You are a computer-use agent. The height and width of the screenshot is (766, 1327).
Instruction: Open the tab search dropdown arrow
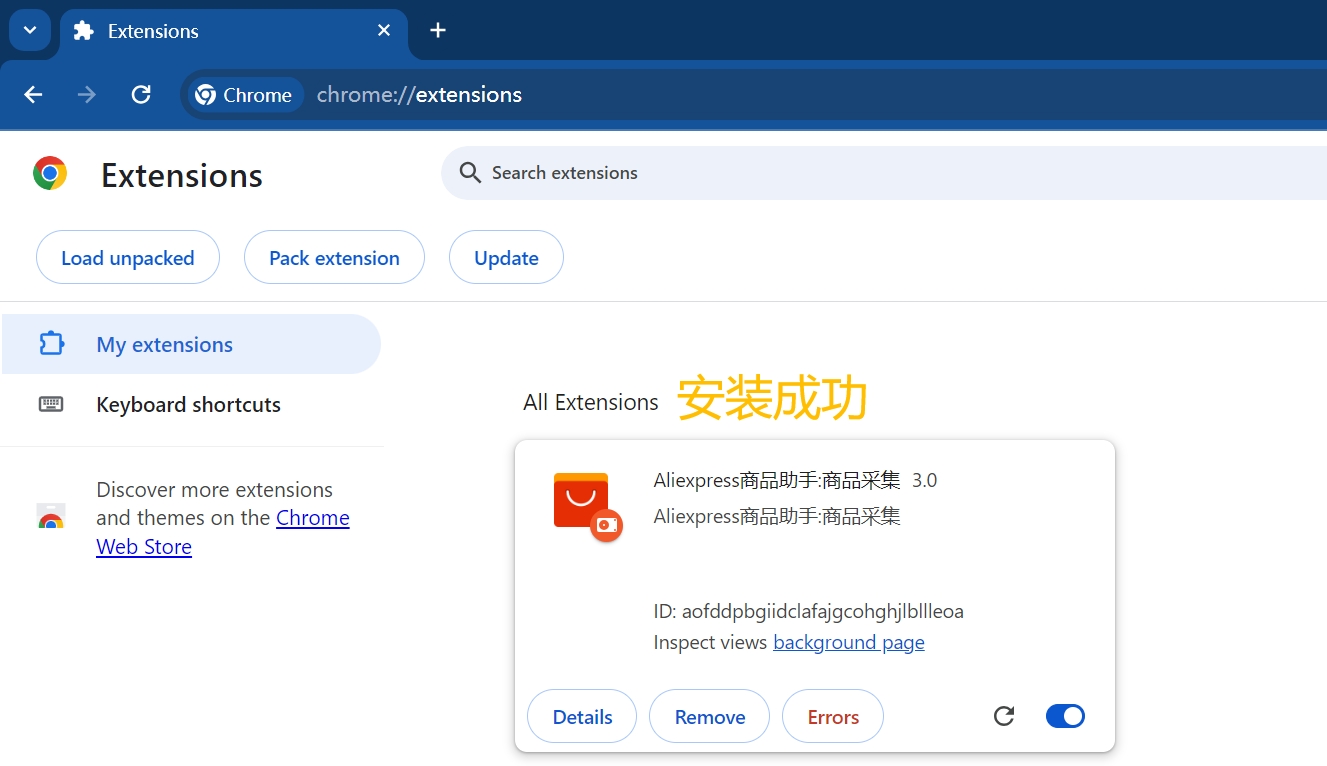(x=30, y=30)
